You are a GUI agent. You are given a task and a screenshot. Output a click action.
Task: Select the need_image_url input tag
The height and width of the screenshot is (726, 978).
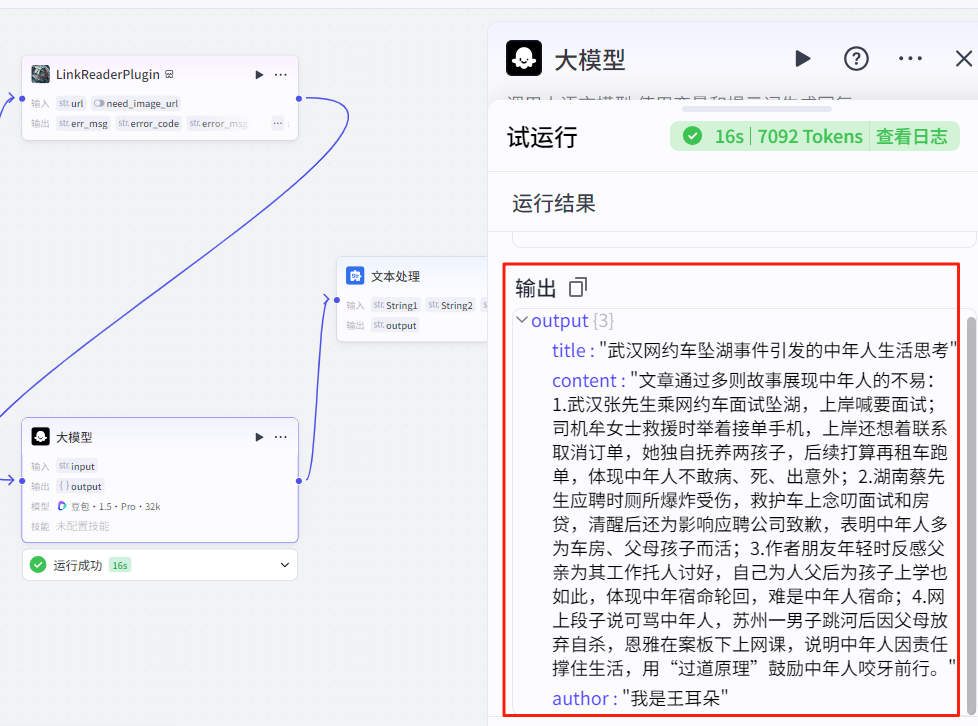click(136, 104)
